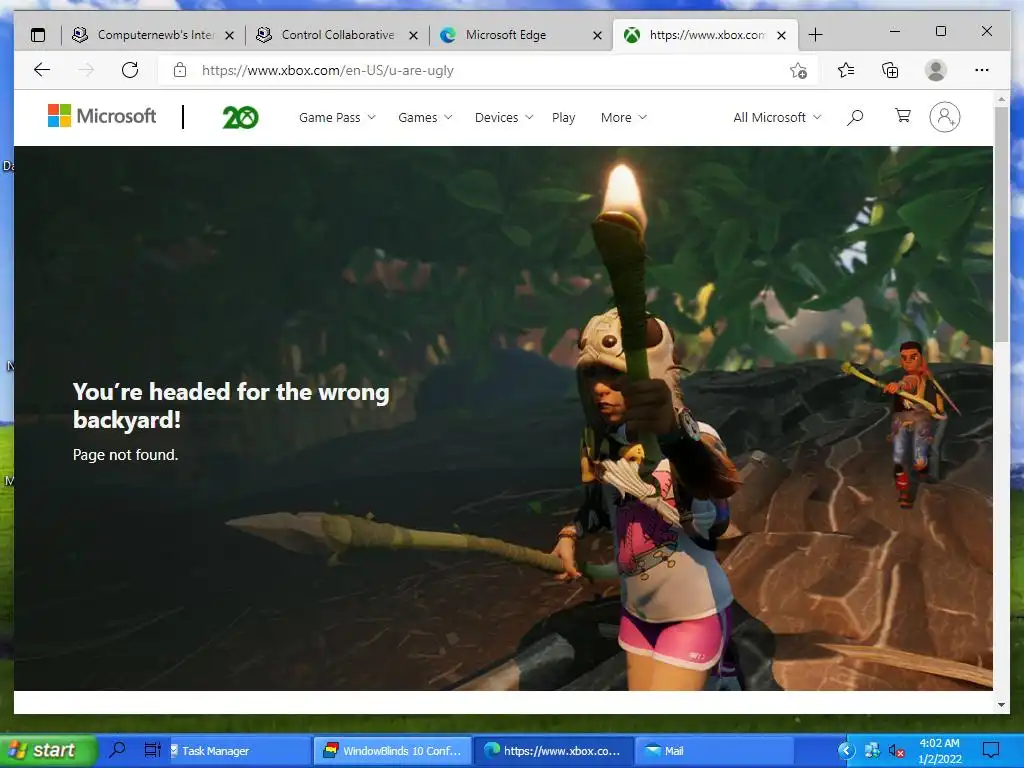
Task: Click the Xbox 20th anniversary logo
Action: [240, 118]
